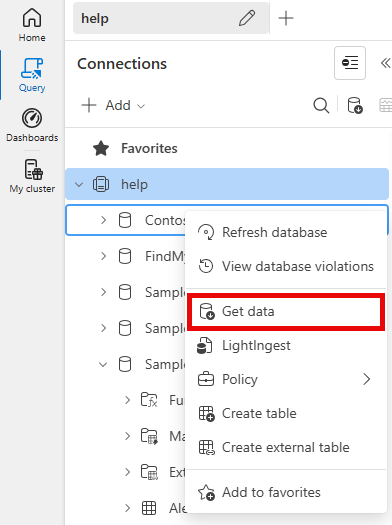Select the help cluster row
Image resolution: width=392 pixels, height=525 pixels.
click(227, 184)
